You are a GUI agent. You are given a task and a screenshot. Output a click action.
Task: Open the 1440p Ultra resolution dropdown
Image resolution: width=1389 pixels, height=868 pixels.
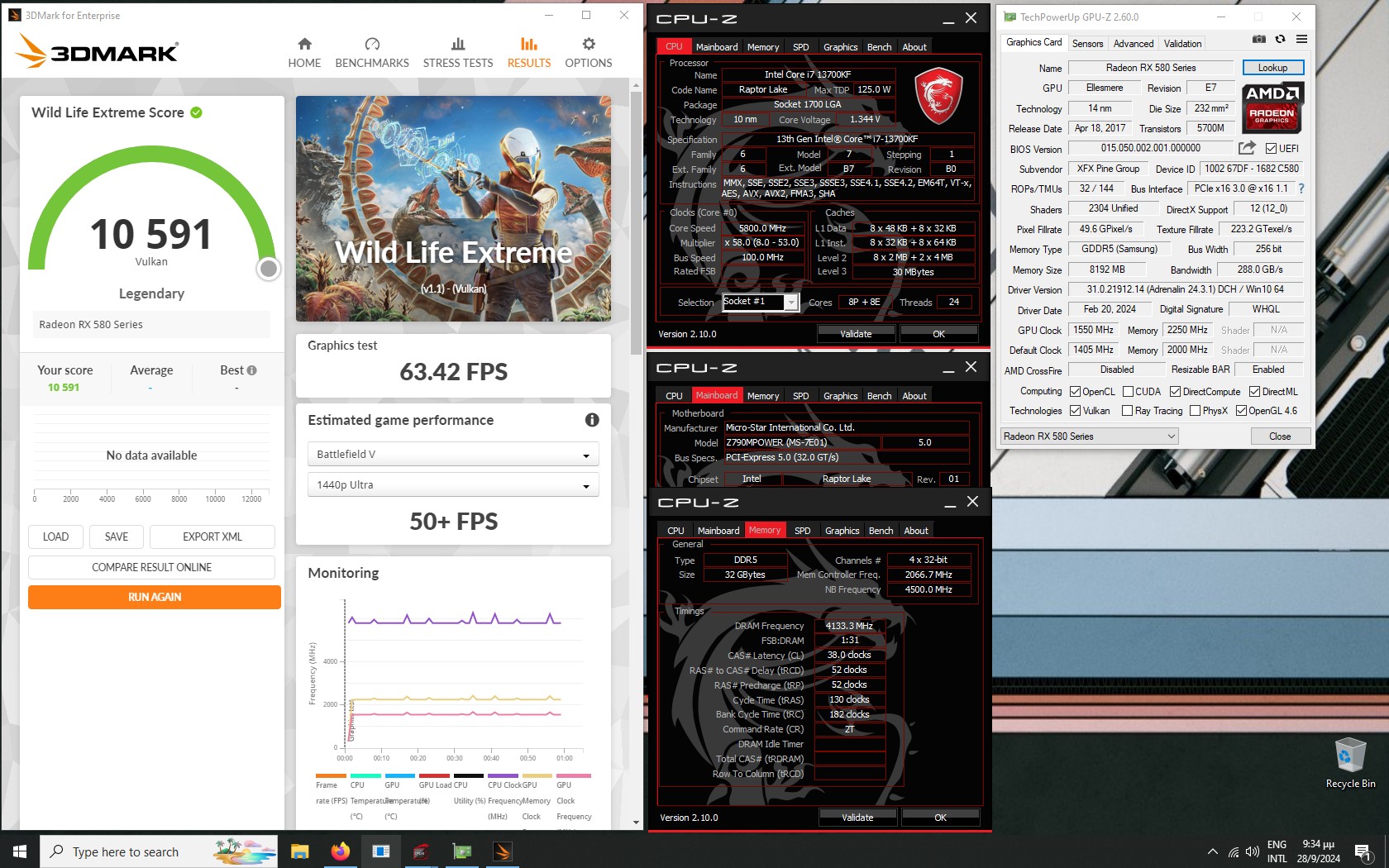coord(453,484)
